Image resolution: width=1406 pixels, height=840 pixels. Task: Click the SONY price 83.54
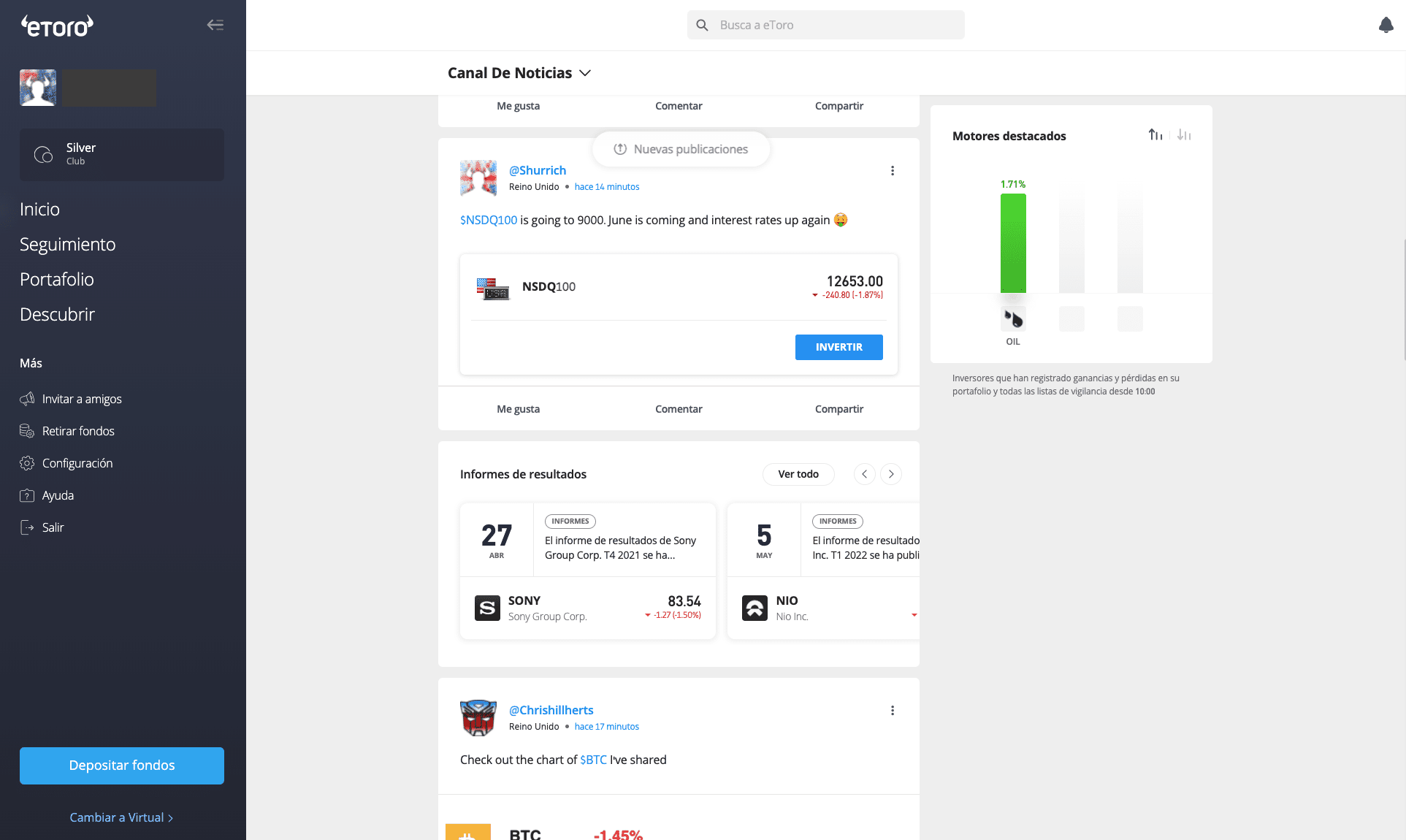point(684,601)
